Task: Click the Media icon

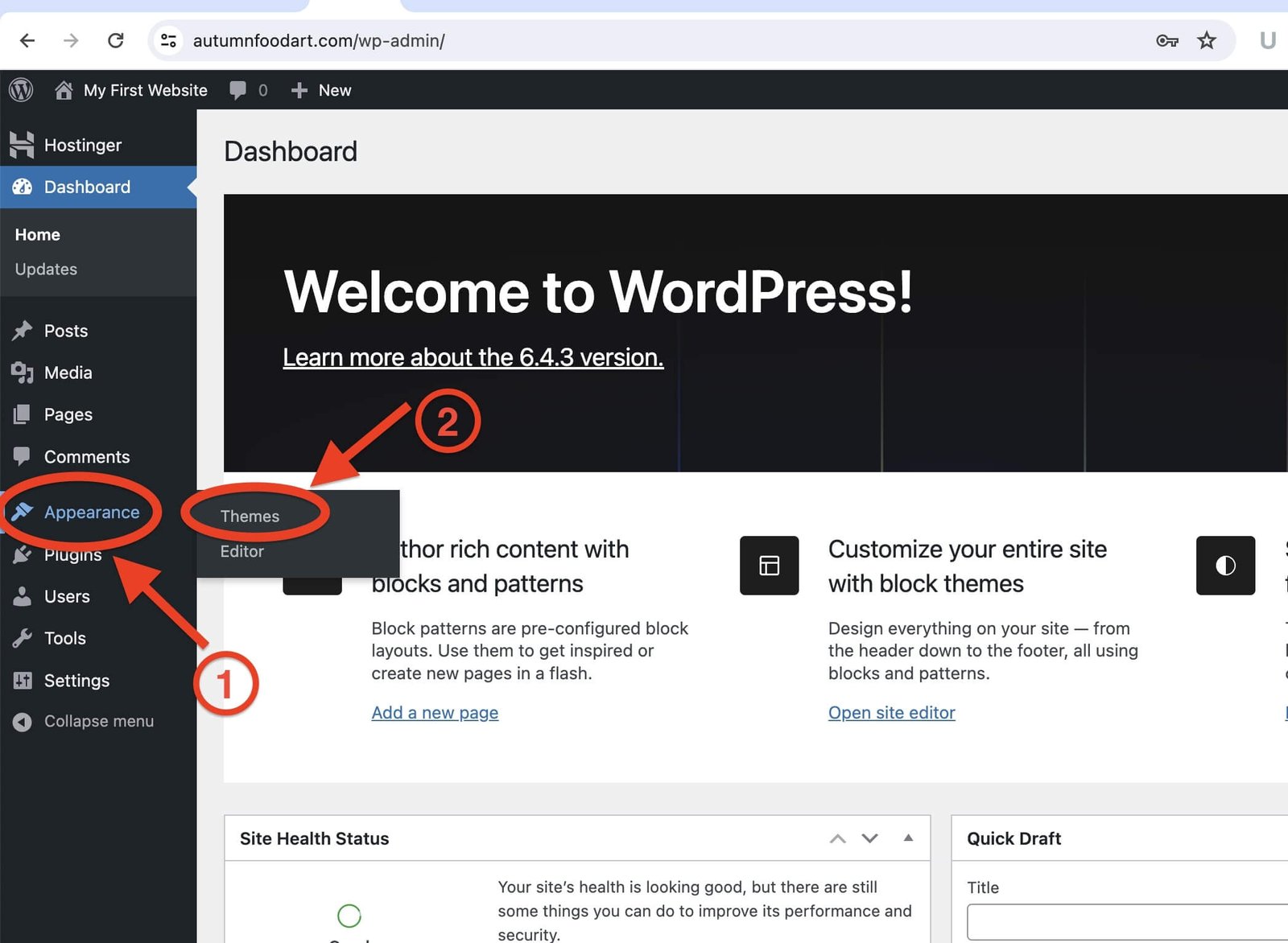Action: coord(23,373)
